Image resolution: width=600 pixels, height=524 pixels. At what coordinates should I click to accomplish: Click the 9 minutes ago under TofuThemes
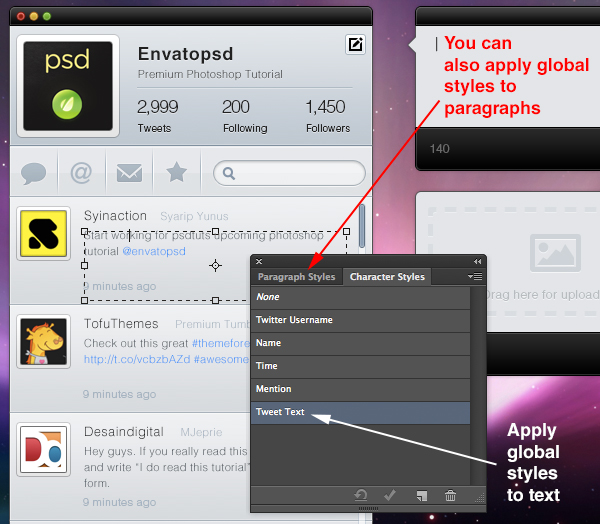click(x=119, y=394)
